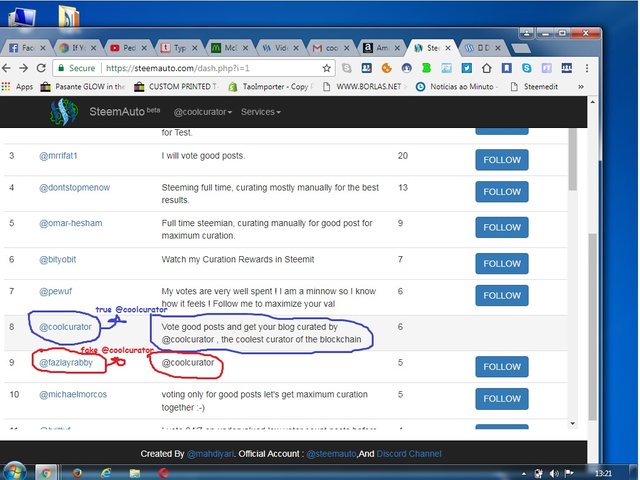Viewport: 640px width, 480px height.
Task: Bookmark this page with the star icon
Action: 326,68
